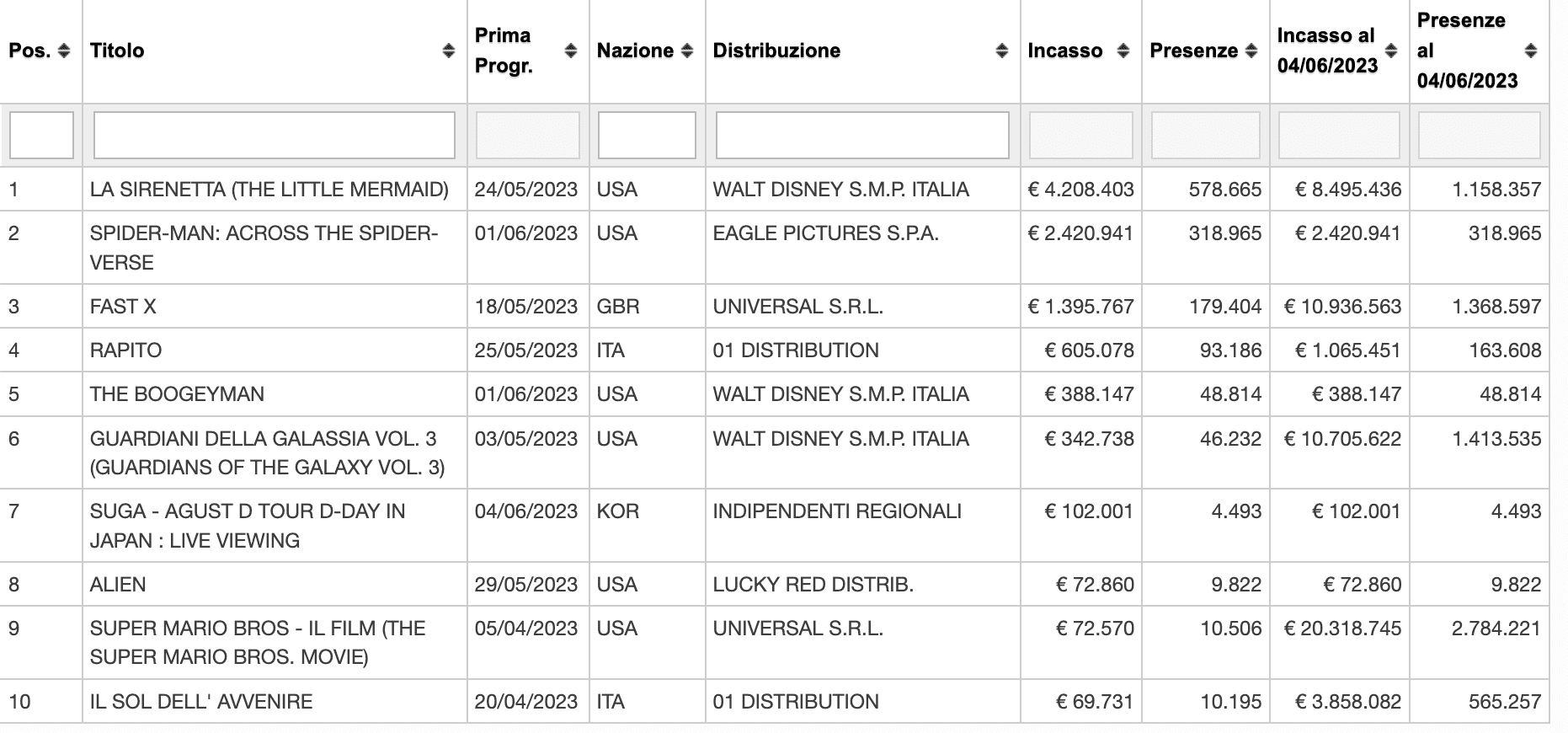Click total presenze 1.413.535

click(1496, 439)
